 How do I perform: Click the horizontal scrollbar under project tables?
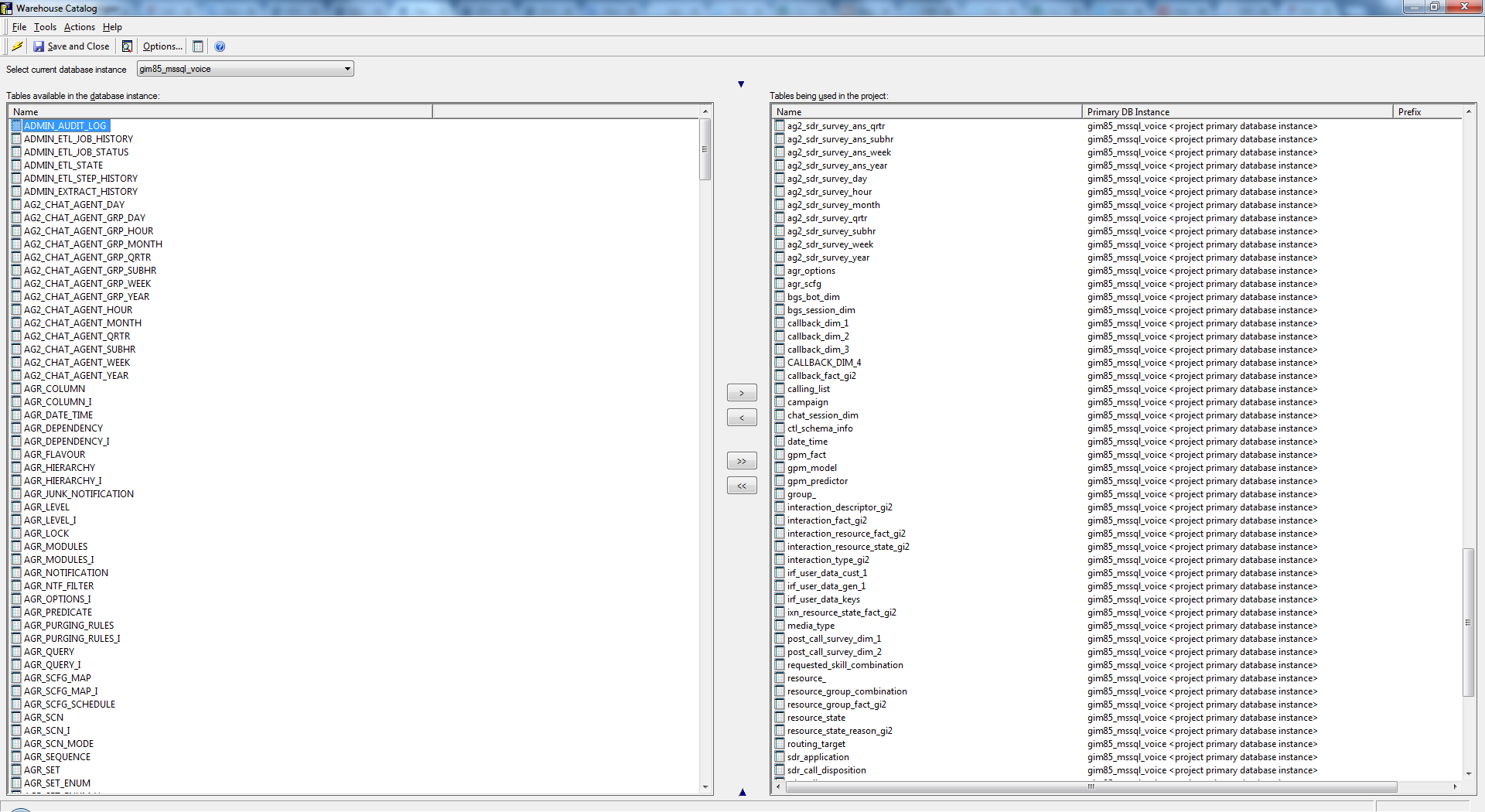(x=1091, y=786)
